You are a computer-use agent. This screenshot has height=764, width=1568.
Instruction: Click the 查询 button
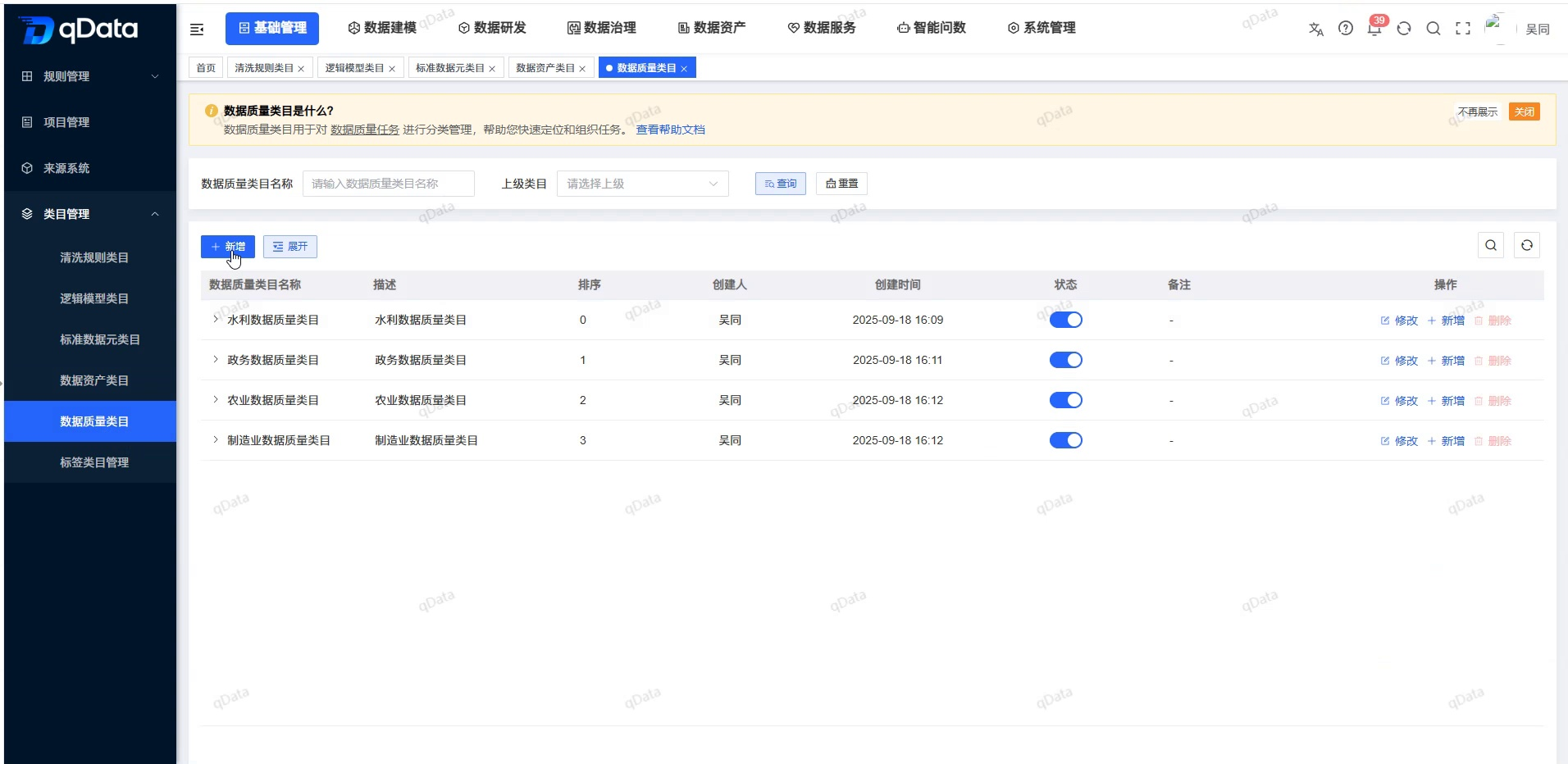(x=781, y=184)
